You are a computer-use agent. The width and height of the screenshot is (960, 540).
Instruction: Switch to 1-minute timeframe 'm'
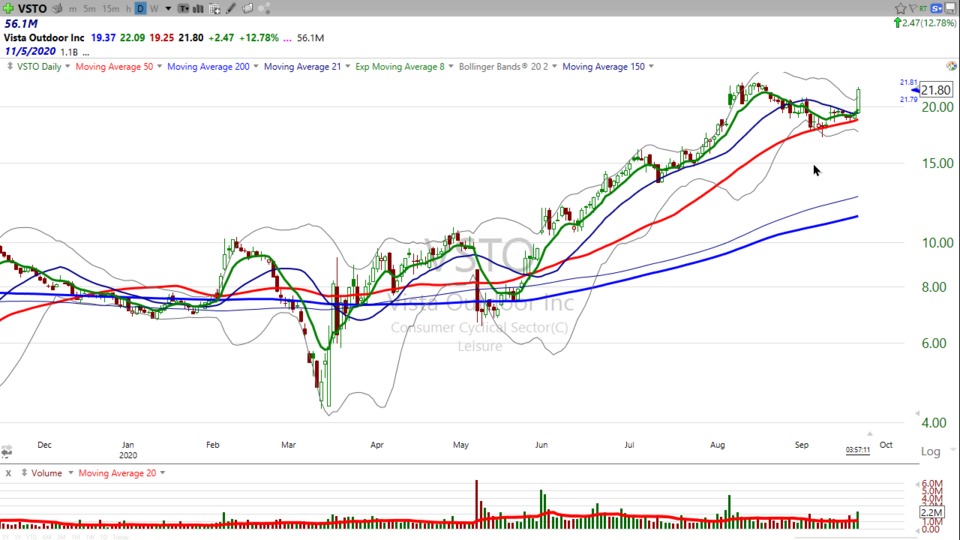coord(73,9)
